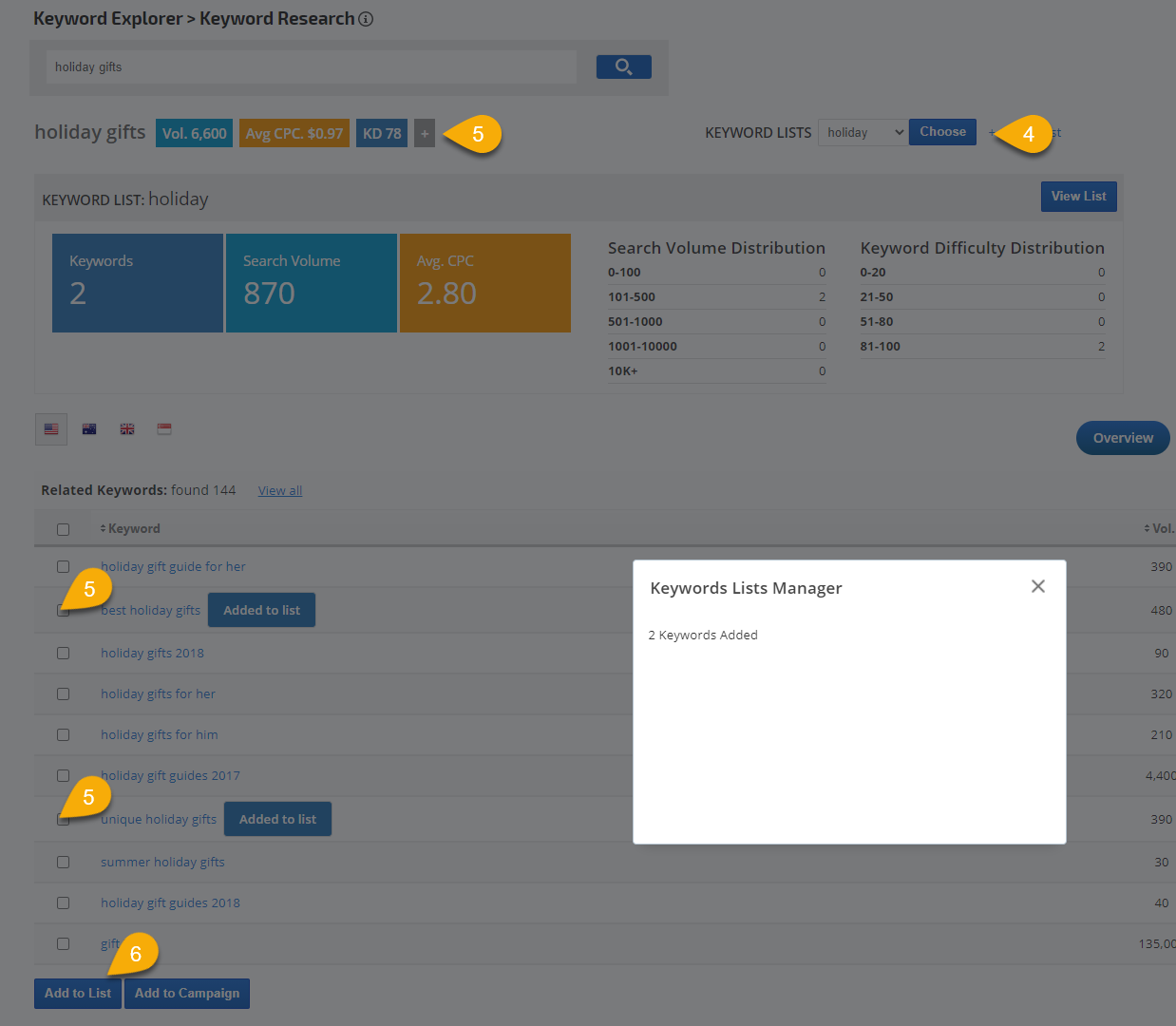The width and height of the screenshot is (1176, 1026).
Task: Focus the 'holiday gifts' search input field
Action: (311, 67)
